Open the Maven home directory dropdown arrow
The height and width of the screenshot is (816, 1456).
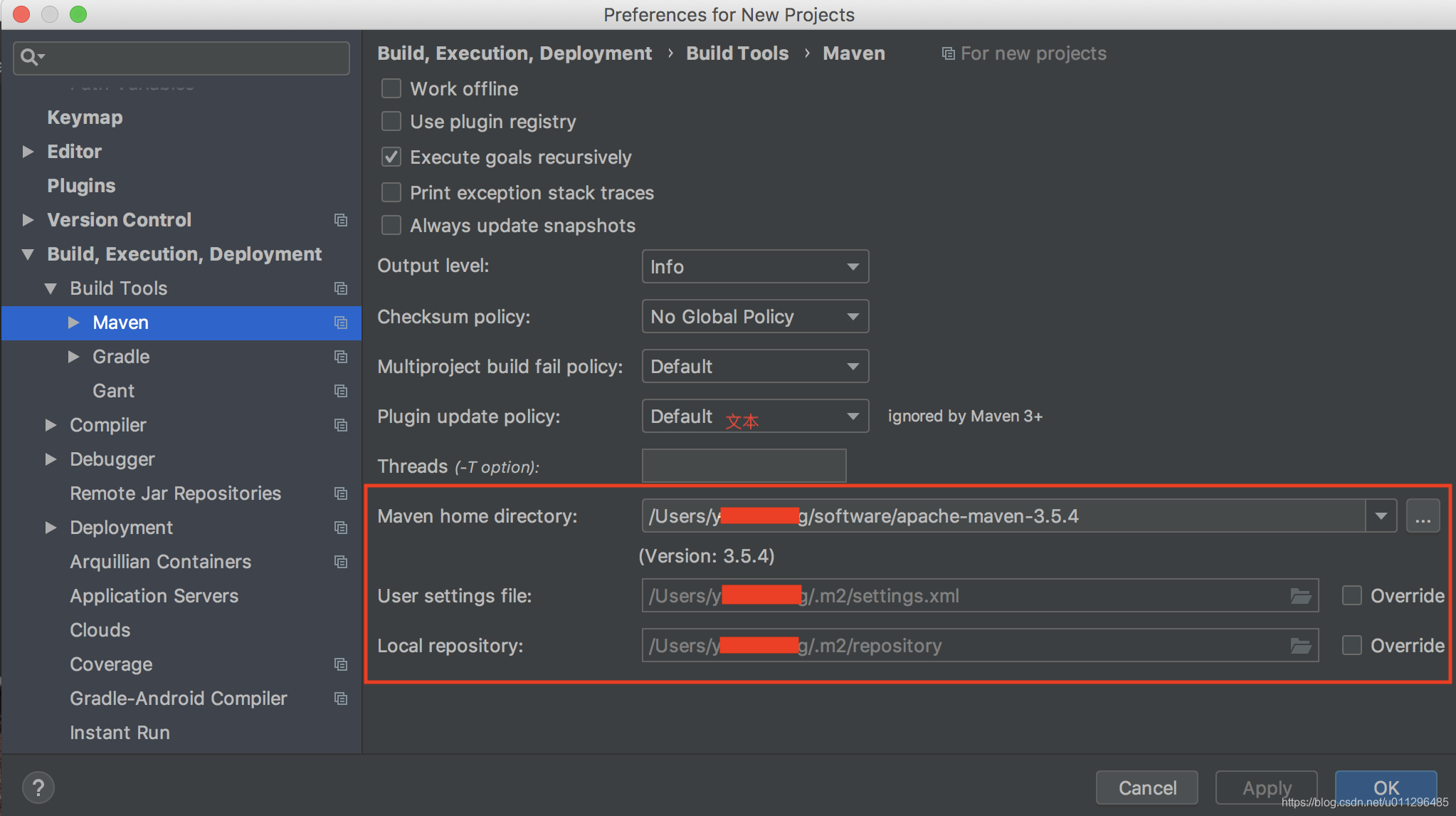(x=1381, y=516)
